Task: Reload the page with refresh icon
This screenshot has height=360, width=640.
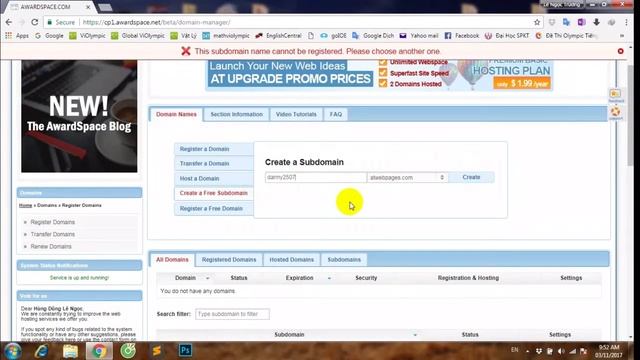Action: click(x=35, y=22)
